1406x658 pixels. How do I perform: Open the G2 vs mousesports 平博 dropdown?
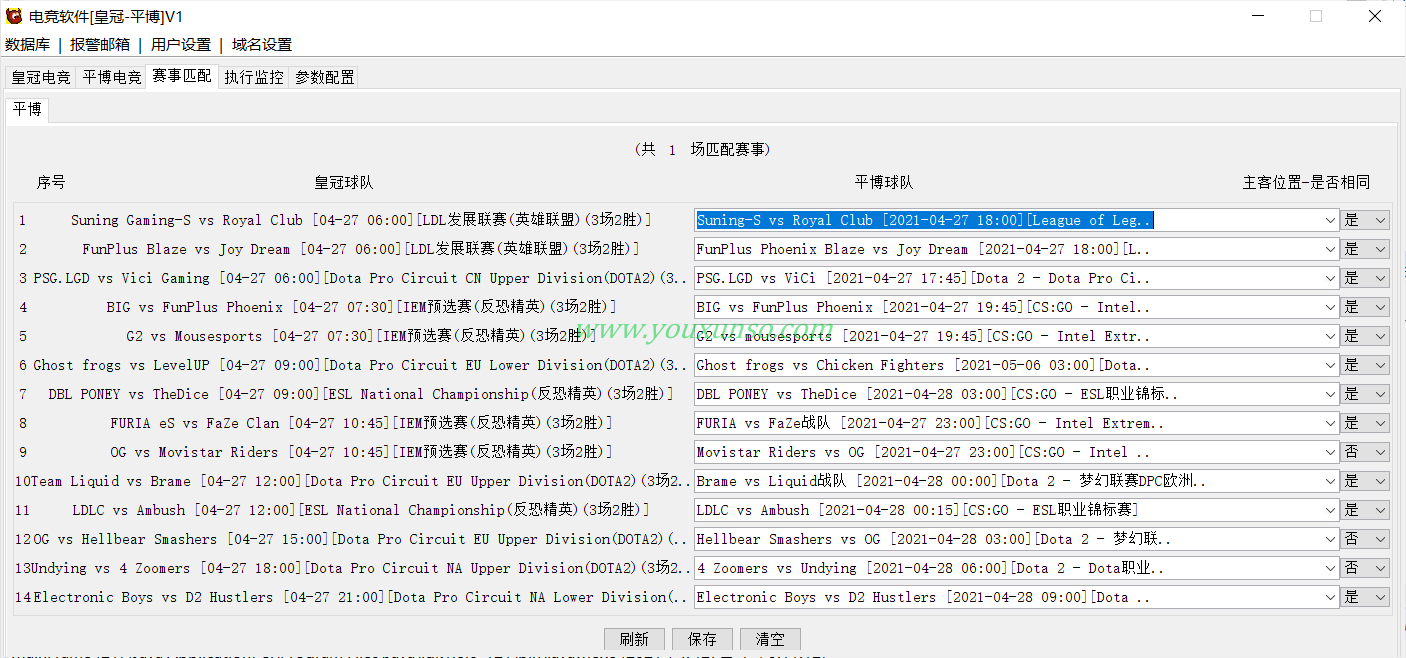[1329, 336]
